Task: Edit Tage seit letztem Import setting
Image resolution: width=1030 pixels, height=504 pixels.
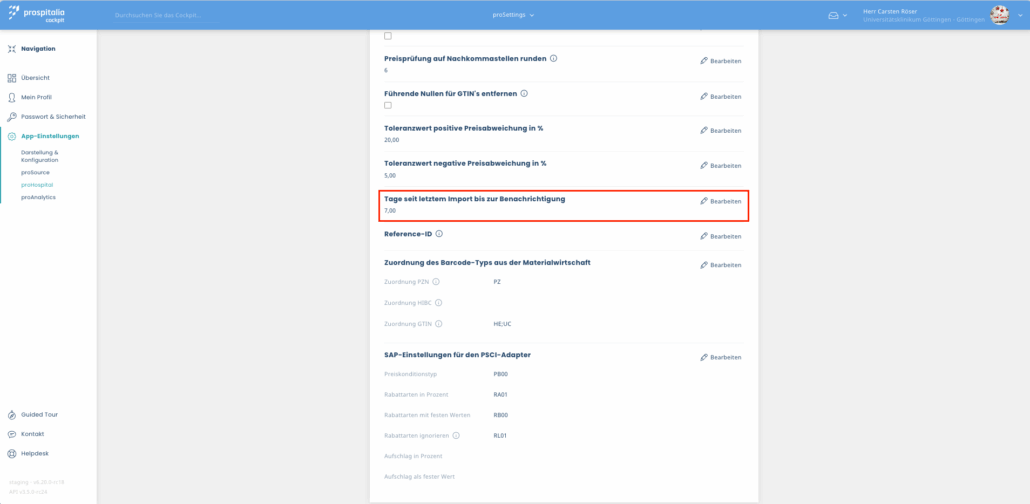Action: click(x=720, y=201)
